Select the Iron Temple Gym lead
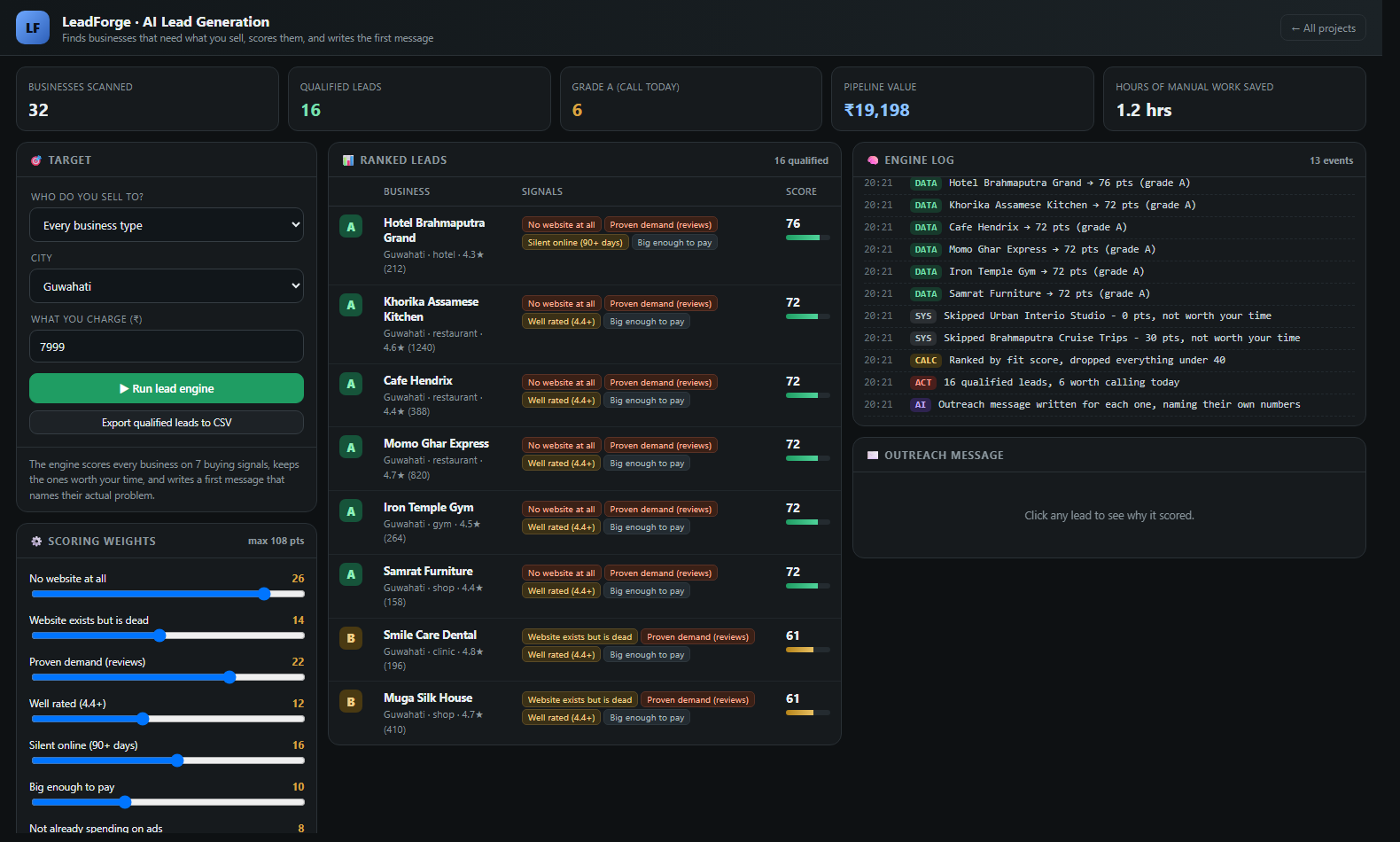Image resolution: width=1400 pixels, height=842 pixels. tap(585, 523)
